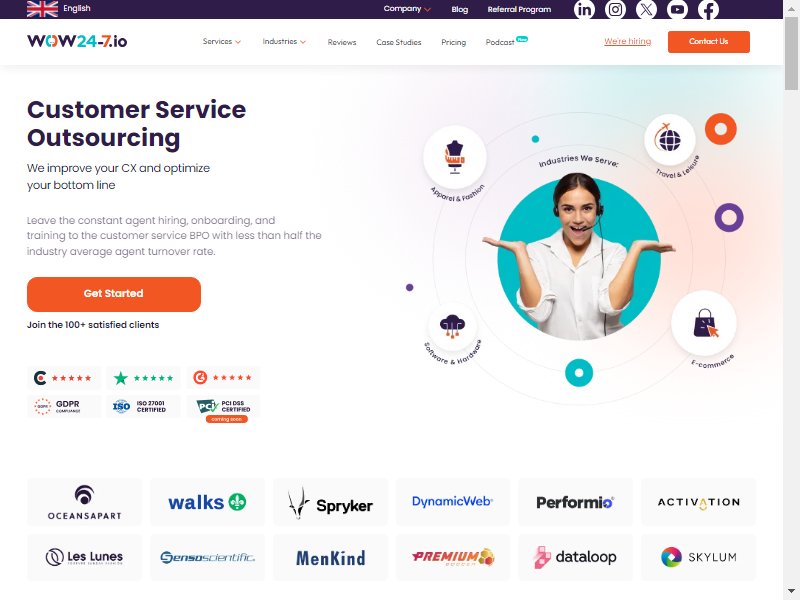Click the X (Twitter) icon
This screenshot has width=800, height=600.
pyautogui.click(x=646, y=10)
